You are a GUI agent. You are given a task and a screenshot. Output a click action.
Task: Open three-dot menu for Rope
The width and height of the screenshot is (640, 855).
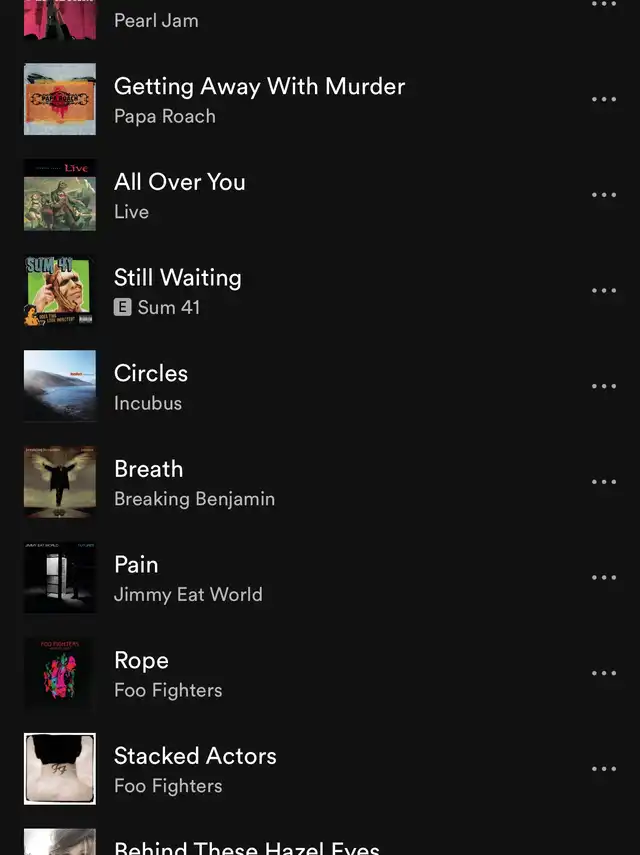coord(604,673)
